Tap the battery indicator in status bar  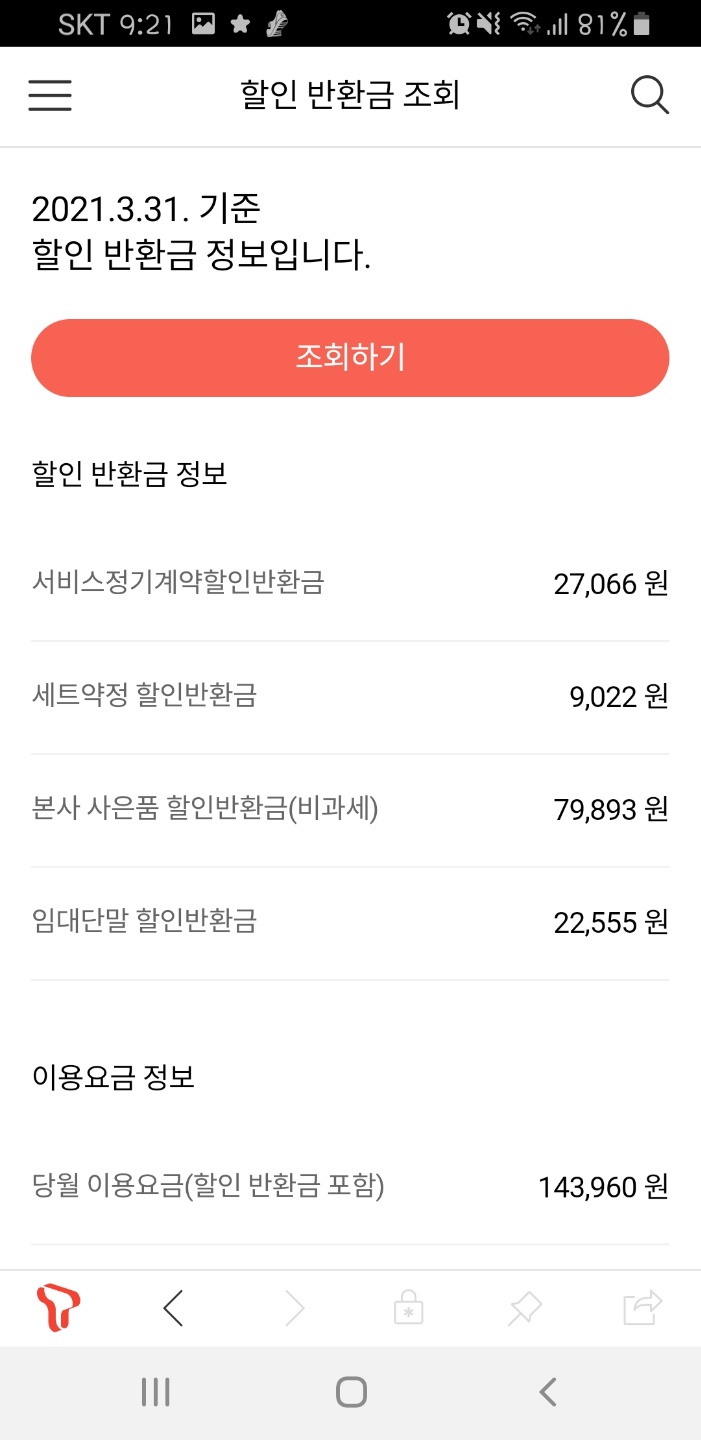coord(641,24)
